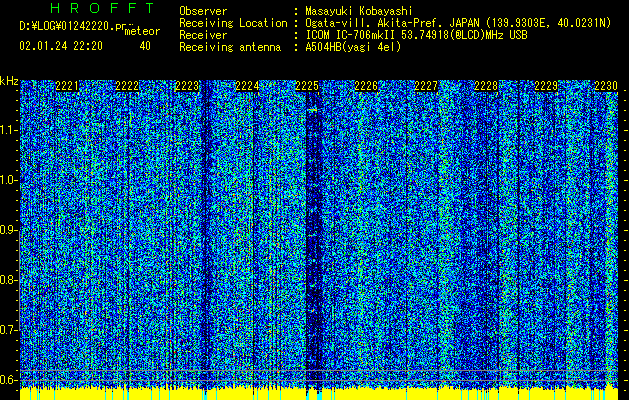
Task: Click the date and time 02.01.24 22:20
Action: click(61, 46)
